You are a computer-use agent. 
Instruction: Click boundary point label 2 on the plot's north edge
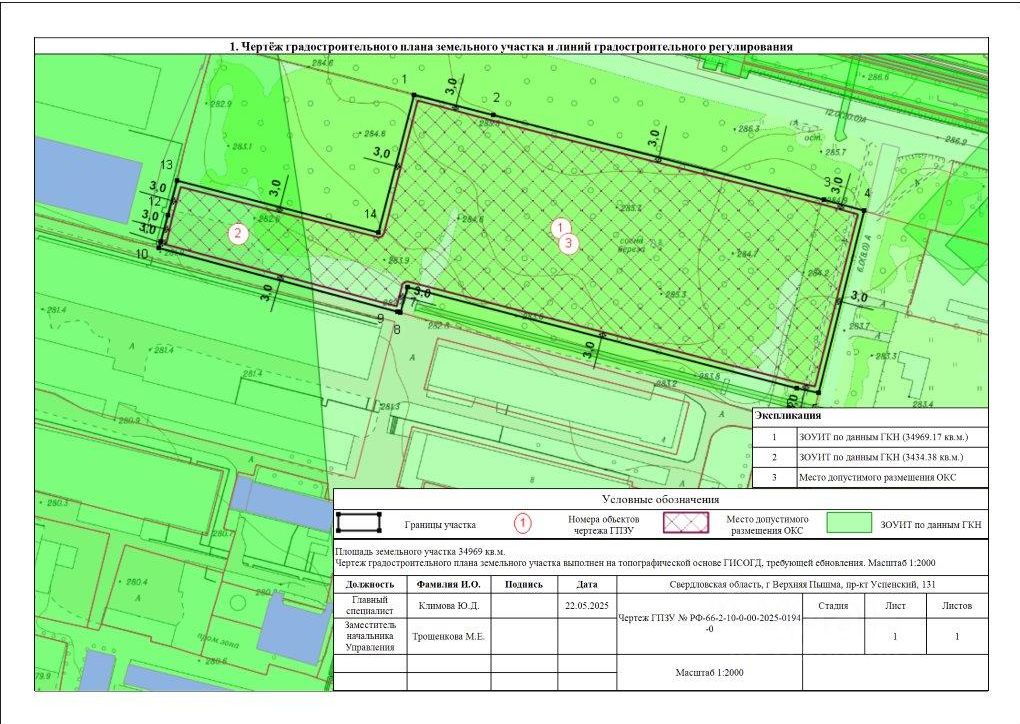(x=496, y=98)
